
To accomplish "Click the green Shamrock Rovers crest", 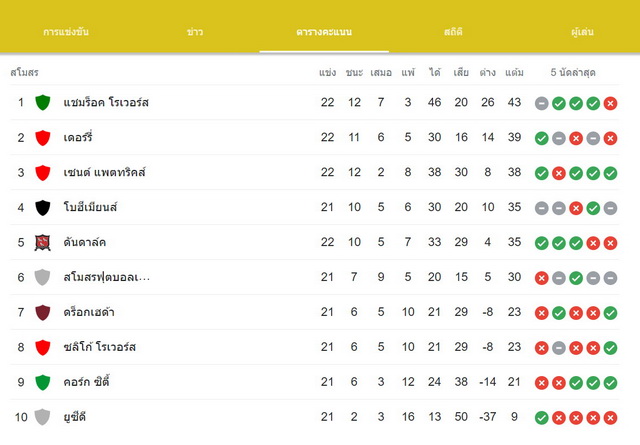I will (43, 102).
